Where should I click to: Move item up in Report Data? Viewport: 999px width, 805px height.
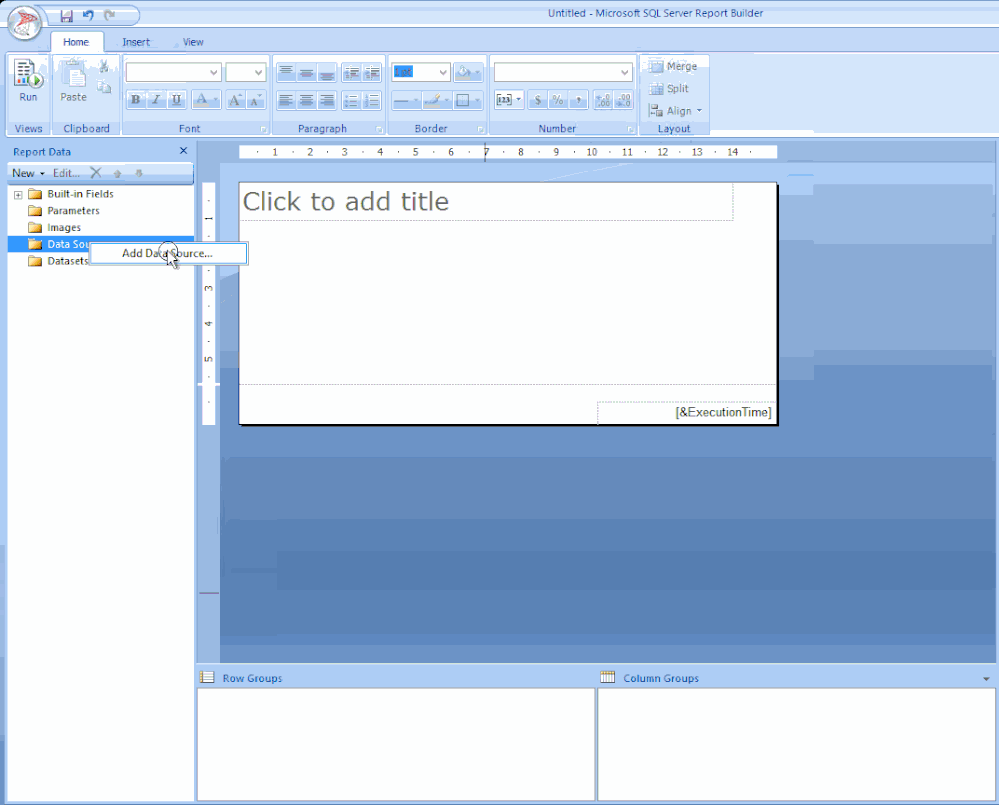coord(117,173)
